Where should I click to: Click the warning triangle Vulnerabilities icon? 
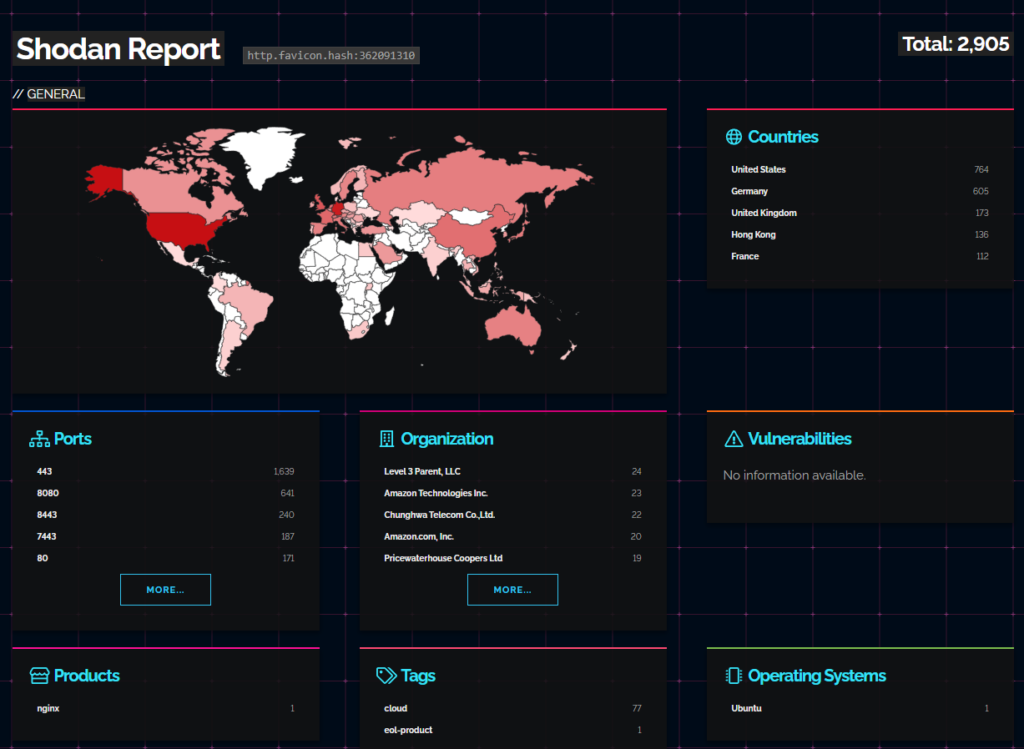tap(733, 439)
